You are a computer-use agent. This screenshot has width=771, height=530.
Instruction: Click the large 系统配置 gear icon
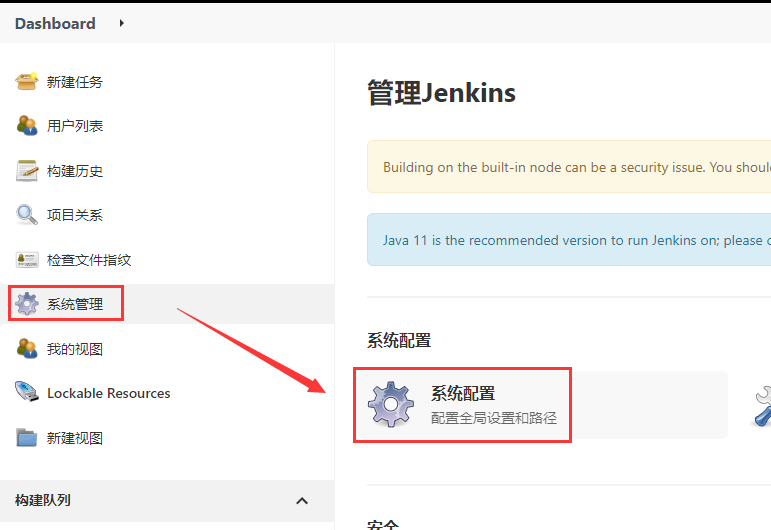pos(390,404)
